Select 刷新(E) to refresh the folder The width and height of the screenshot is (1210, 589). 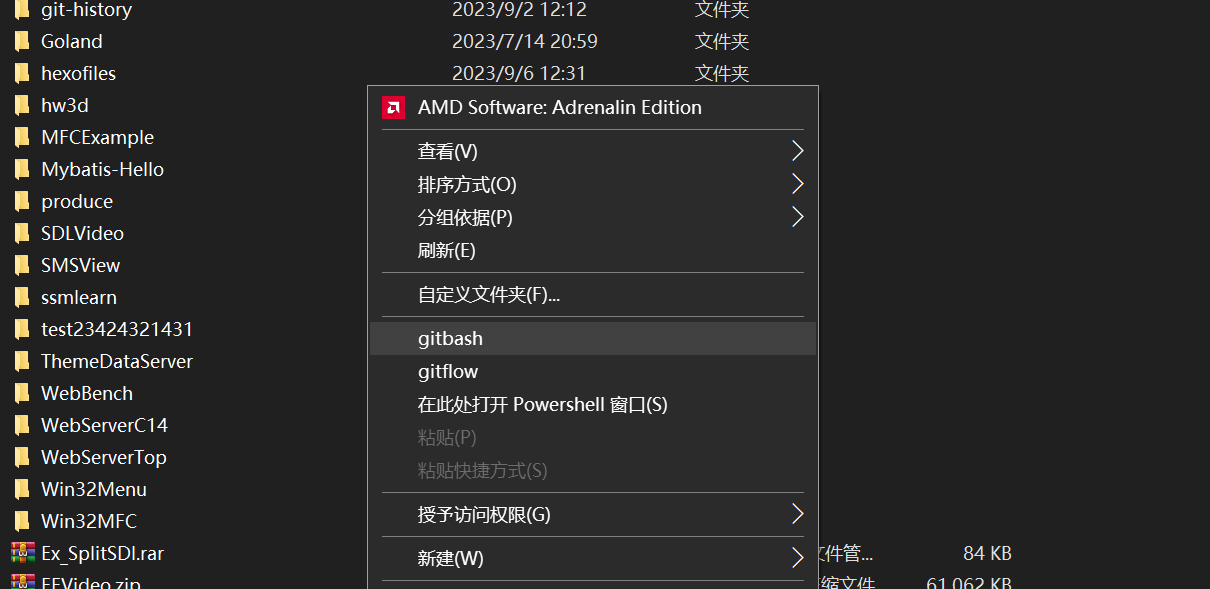point(446,250)
